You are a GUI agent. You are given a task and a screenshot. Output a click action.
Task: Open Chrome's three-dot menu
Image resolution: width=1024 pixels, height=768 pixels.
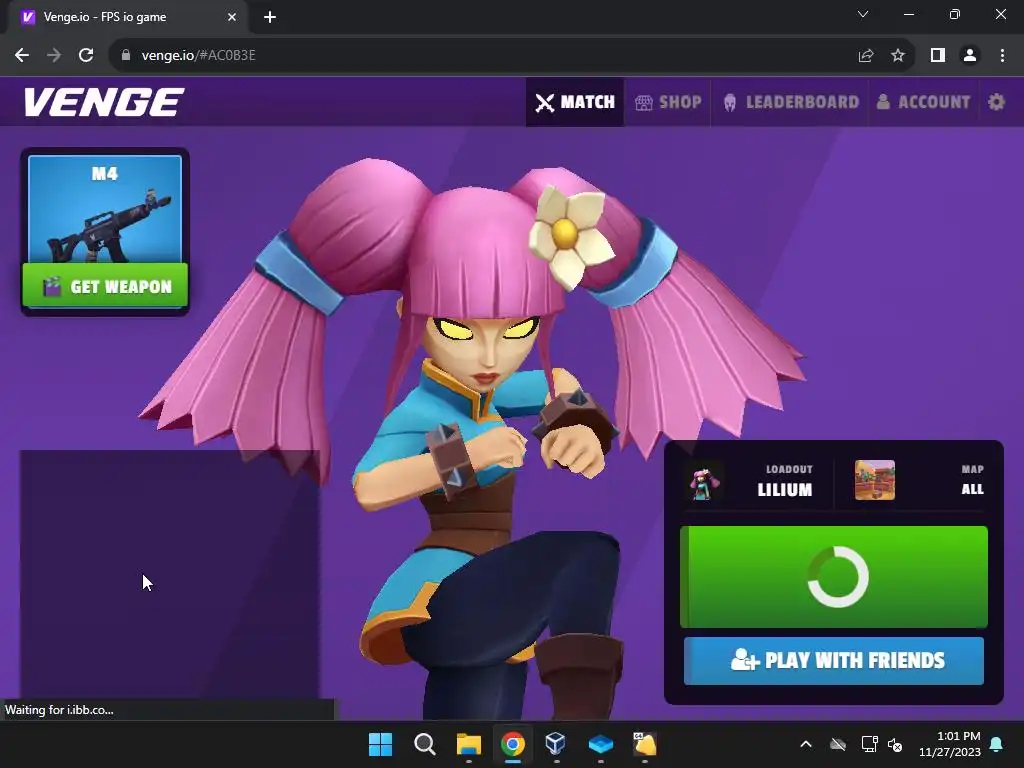point(1002,56)
